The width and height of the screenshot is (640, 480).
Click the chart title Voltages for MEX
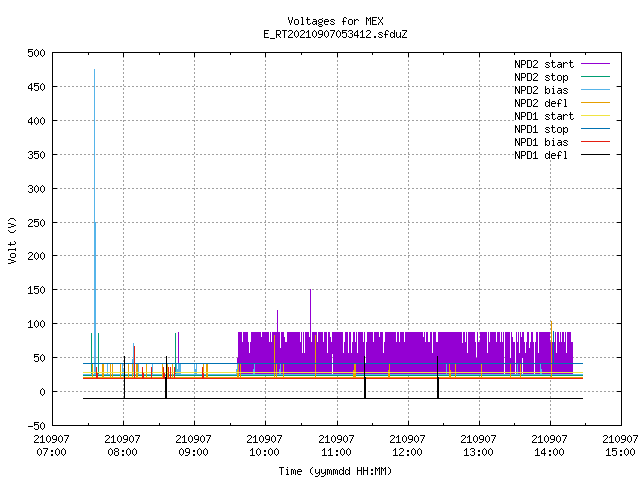335,21
